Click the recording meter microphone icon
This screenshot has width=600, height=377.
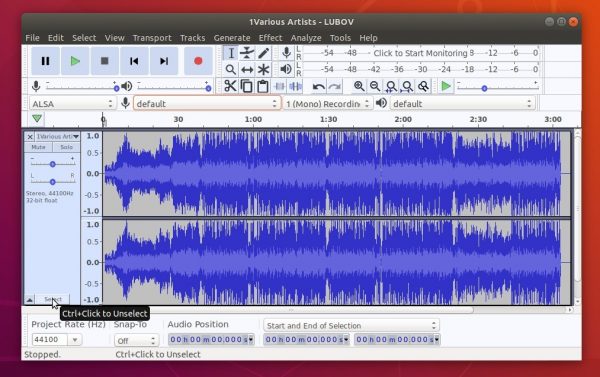pos(286,53)
